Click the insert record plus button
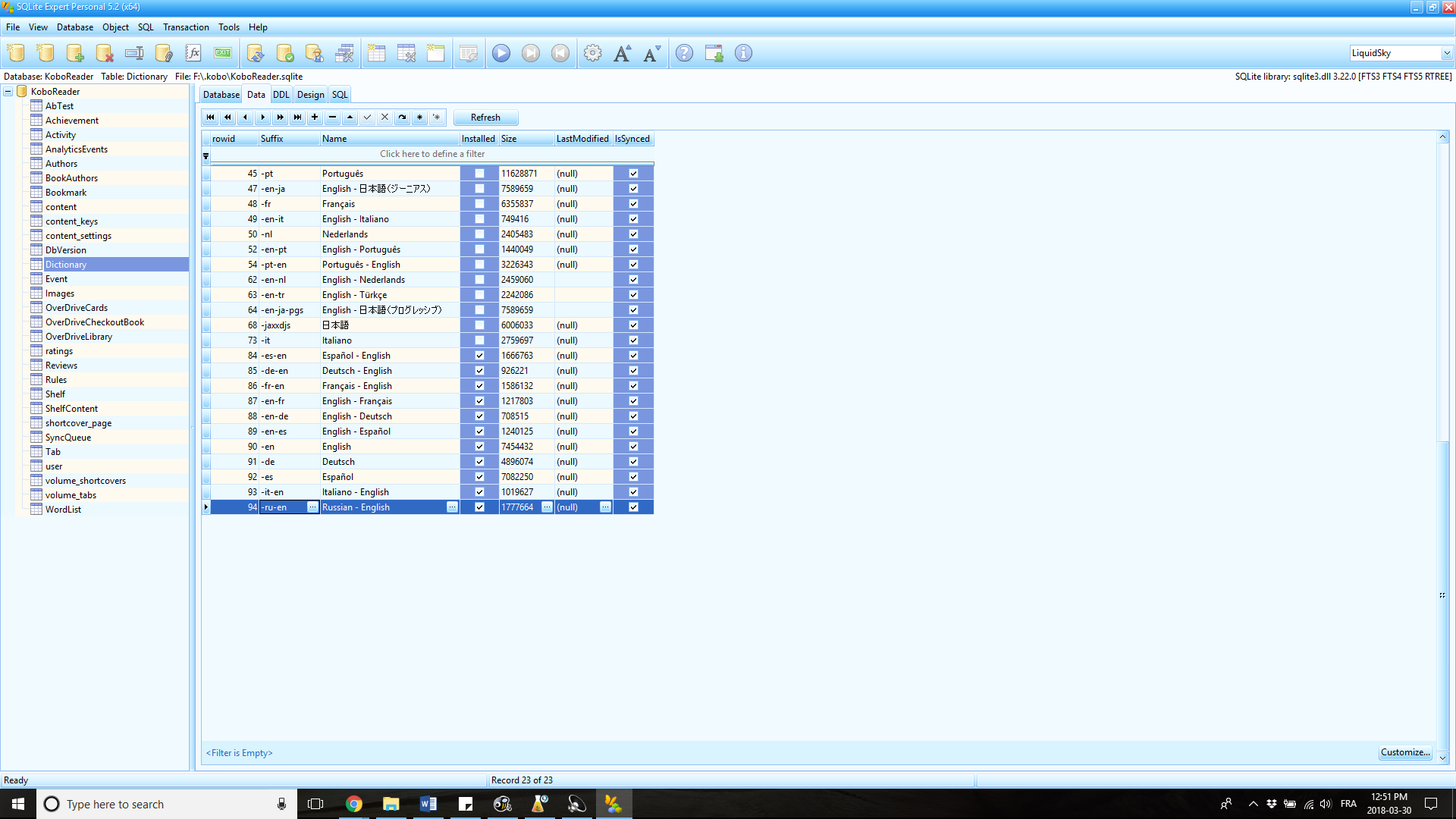This screenshot has width=1456, height=819. [x=315, y=118]
